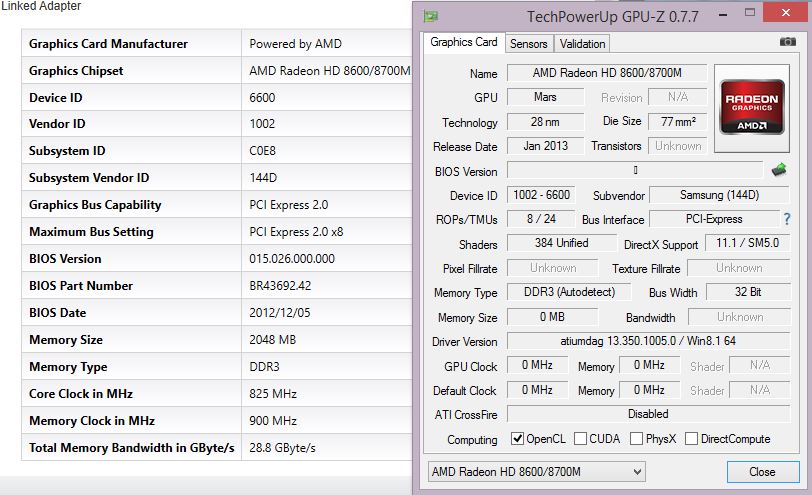Viewport: 812px width, 495px height.
Task: Click bandwidth value '28.8 GByte/s'
Action: pyautogui.click(x=282, y=448)
